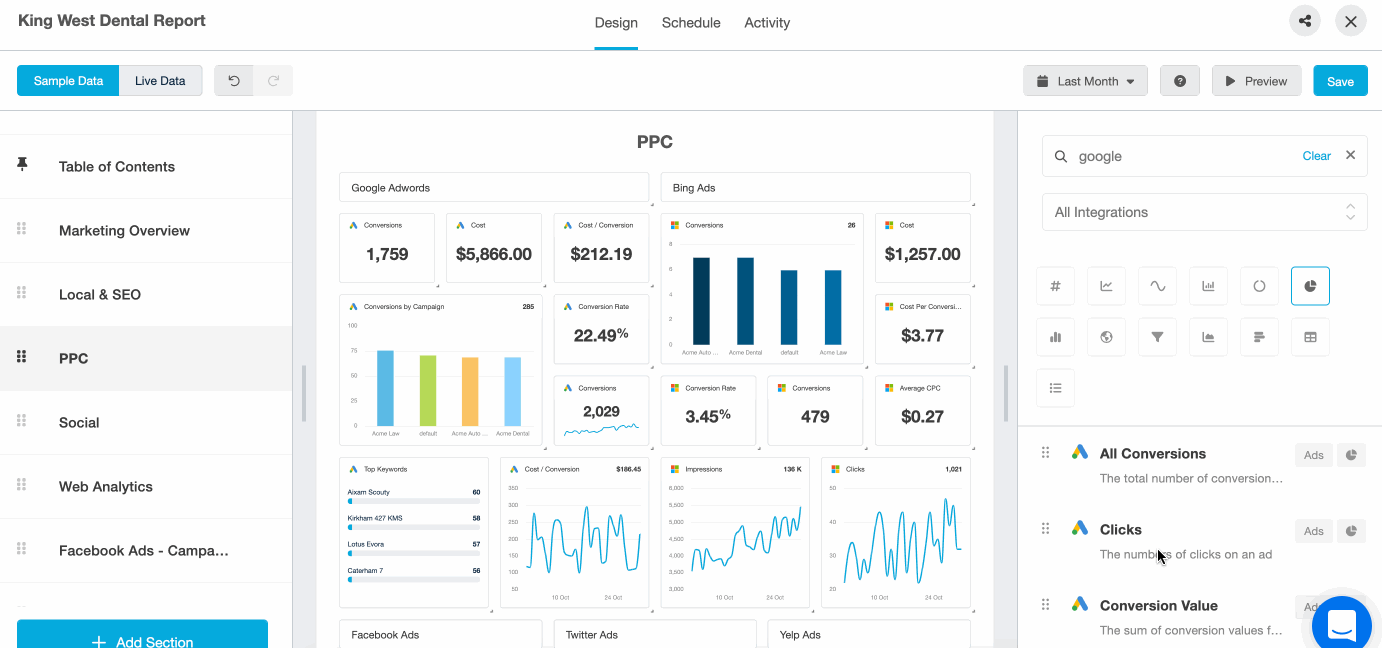Click the pie icon on the Clicks row
The height and width of the screenshot is (648, 1382).
coord(1351,531)
